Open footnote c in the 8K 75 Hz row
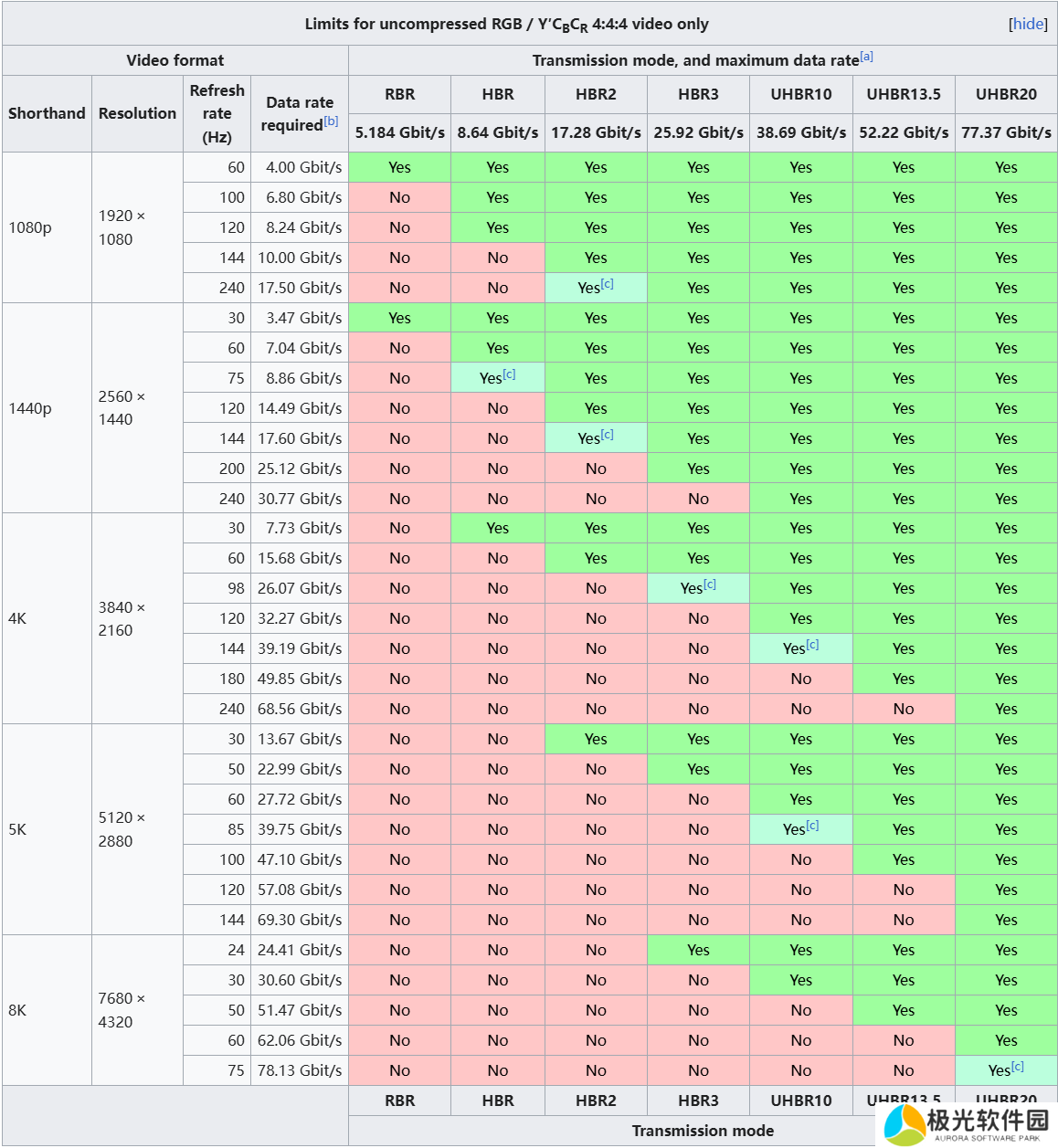This screenshot has height=1148, width=1058. [1018, 1067]
